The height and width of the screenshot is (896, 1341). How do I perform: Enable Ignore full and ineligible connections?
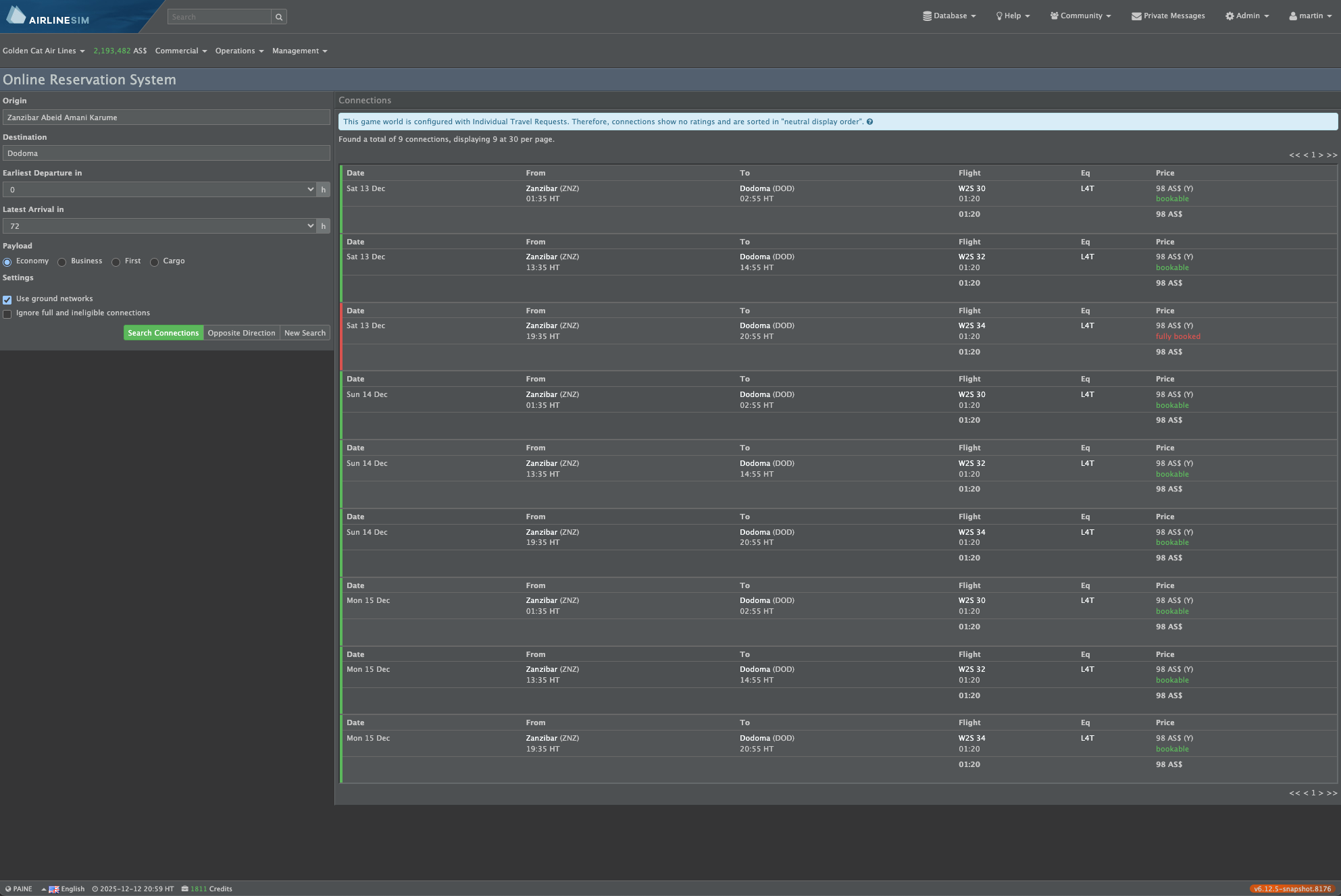[x=7, y=314]
